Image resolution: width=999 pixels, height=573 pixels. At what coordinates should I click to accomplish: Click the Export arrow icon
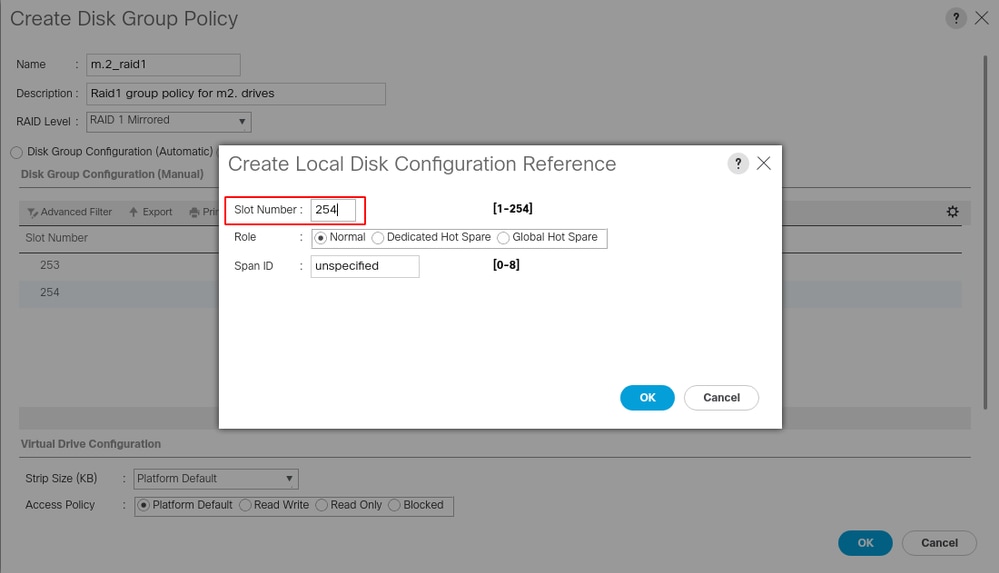click(x=133, y=212)
